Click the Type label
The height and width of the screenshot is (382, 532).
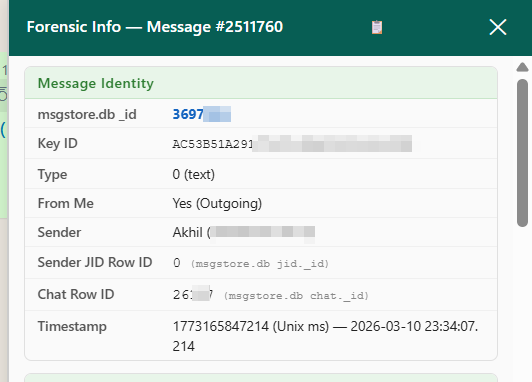click(52, 175)
